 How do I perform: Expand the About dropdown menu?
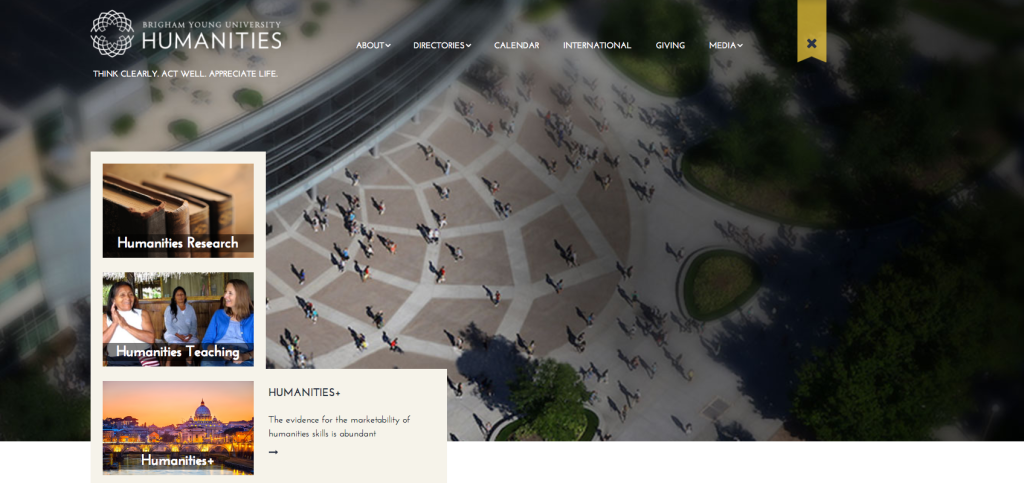tap(373, 46)
